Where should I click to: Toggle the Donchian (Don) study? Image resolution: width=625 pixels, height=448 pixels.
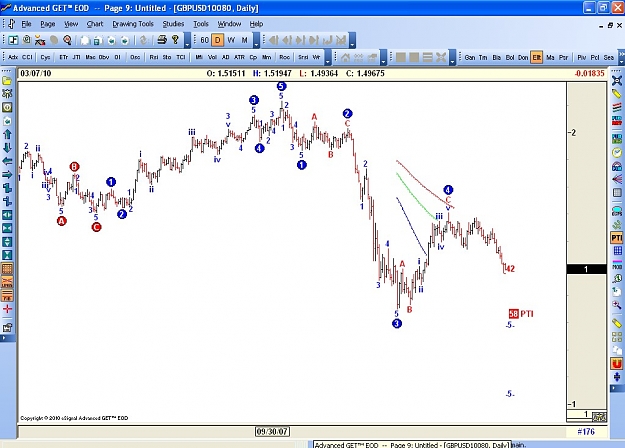[x=523, y=57]
